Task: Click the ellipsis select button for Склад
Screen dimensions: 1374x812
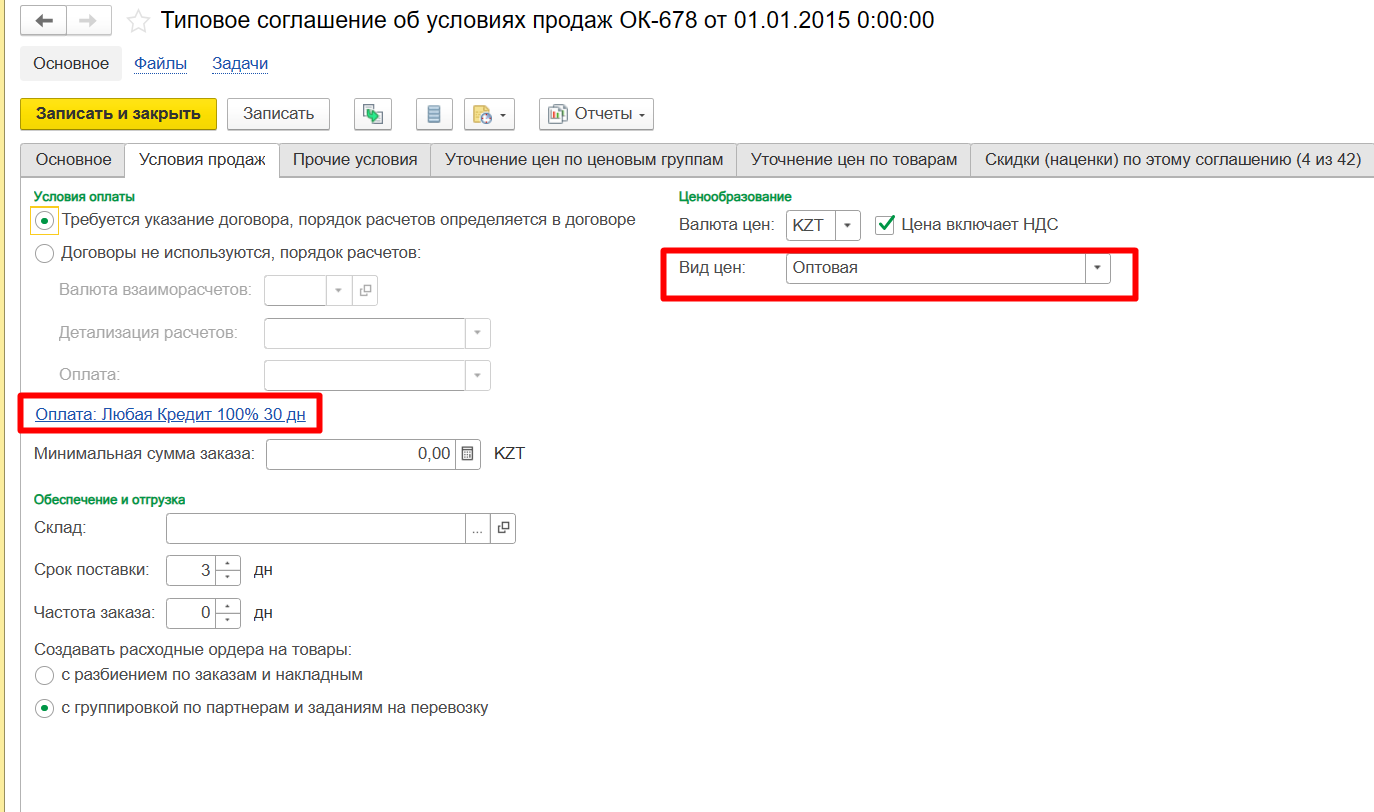Action: 478,528
